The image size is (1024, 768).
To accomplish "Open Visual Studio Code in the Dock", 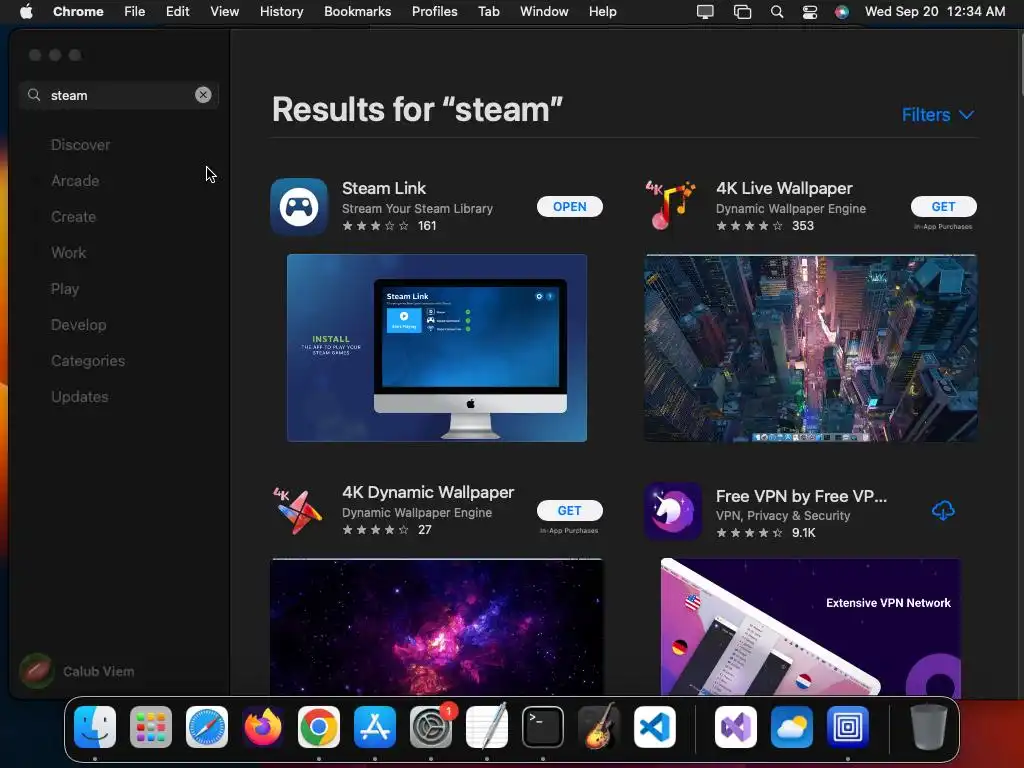I will [655, 726].
